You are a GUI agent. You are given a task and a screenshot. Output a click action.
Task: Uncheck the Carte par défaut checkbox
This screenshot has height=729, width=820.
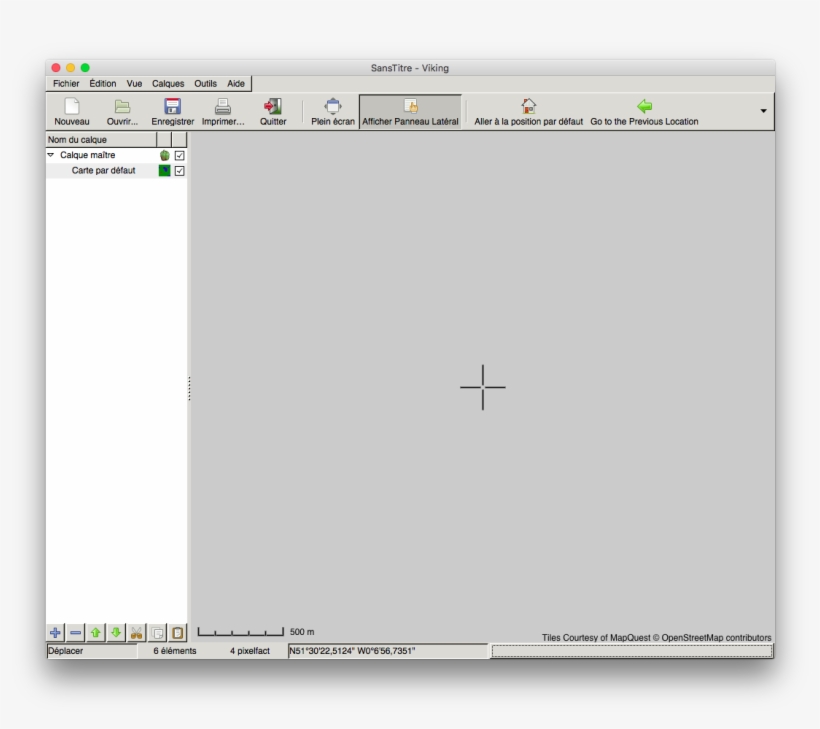coord(180,171)
